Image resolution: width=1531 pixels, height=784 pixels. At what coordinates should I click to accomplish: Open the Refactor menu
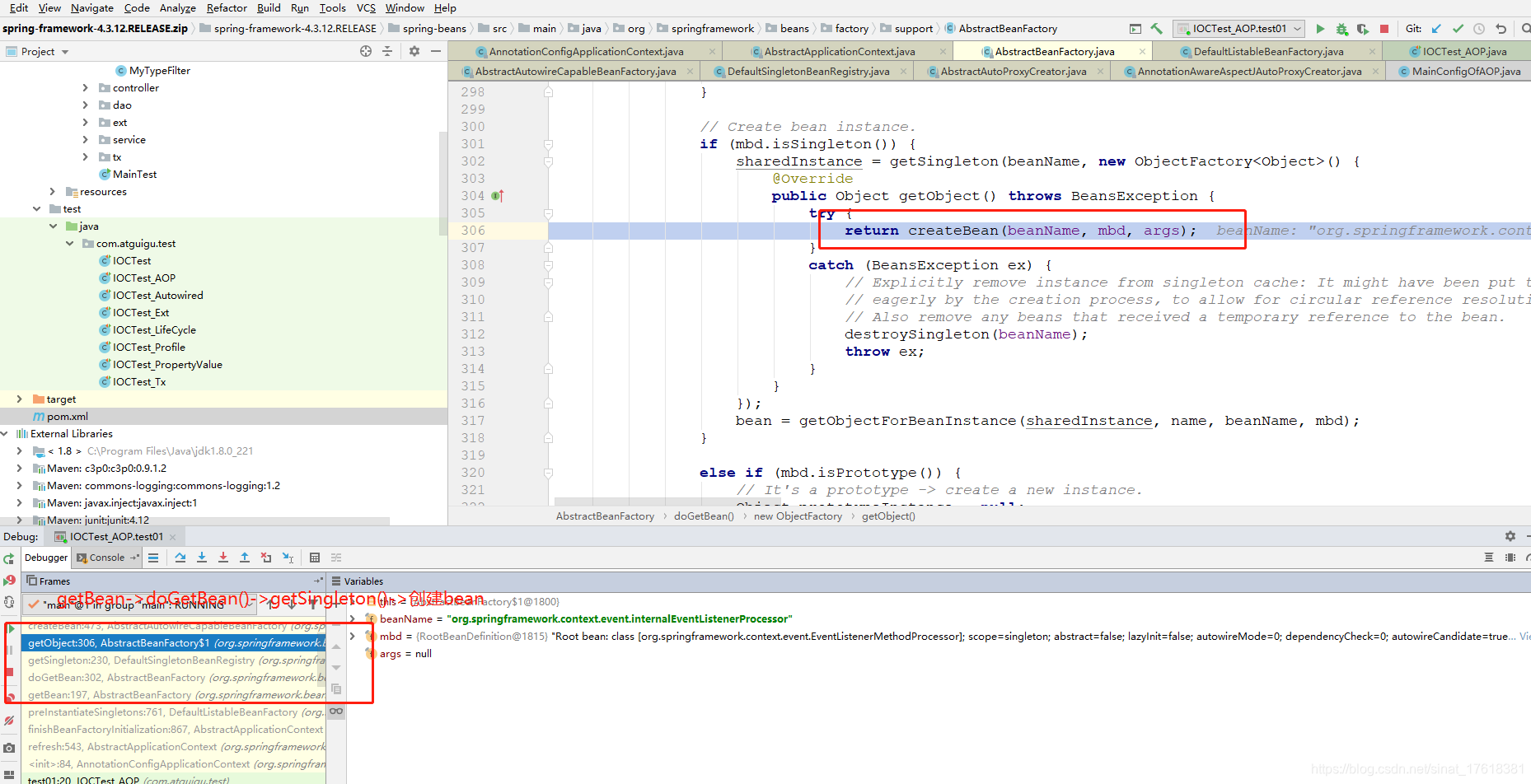pyautogui.click(x=227, y=7)
